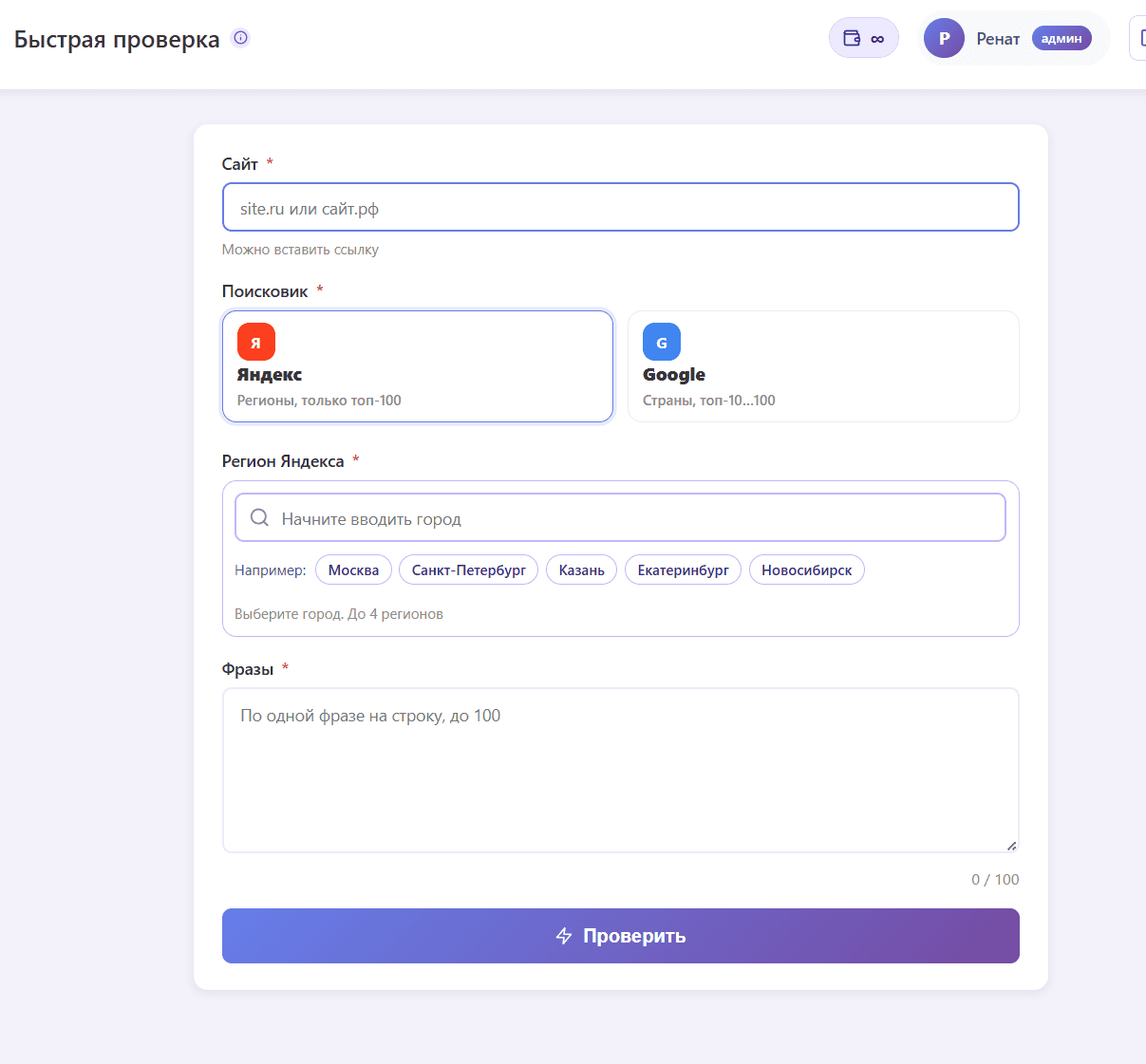Click the partially visible icon at the top right edge
Viewport: 1146px width, 1064px height.
pos(1137,39)
